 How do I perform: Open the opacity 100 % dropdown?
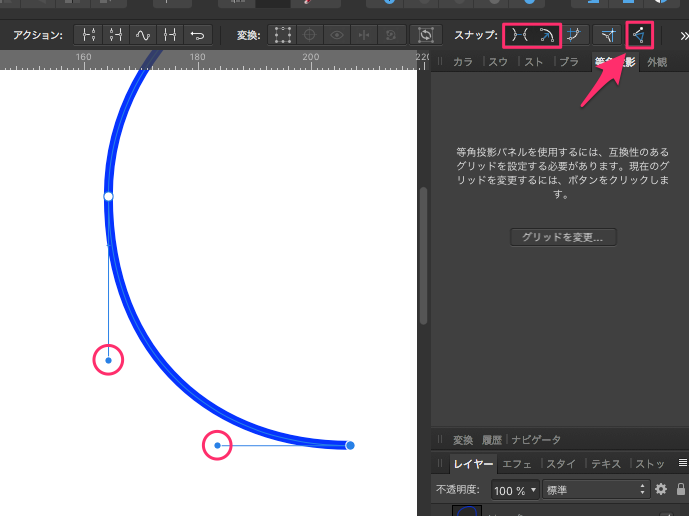coord(516,490)
